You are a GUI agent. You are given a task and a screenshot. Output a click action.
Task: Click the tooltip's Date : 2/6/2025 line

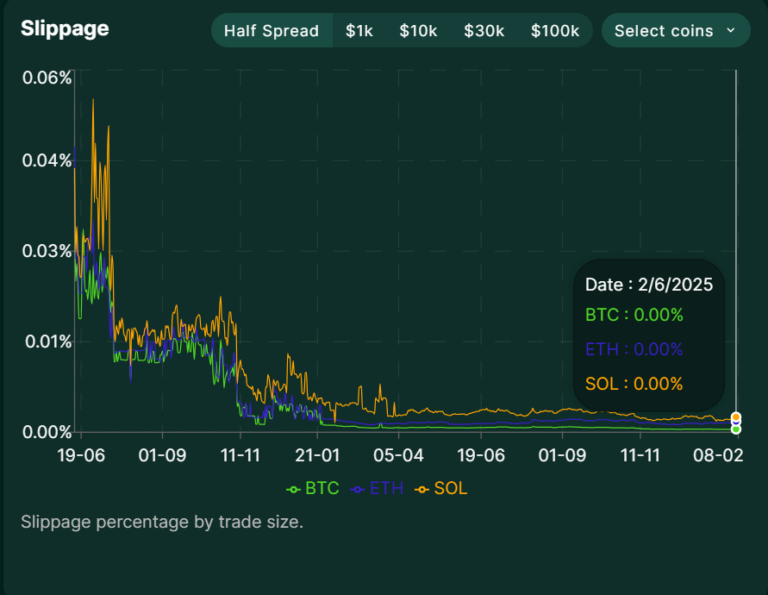point(649,285)
